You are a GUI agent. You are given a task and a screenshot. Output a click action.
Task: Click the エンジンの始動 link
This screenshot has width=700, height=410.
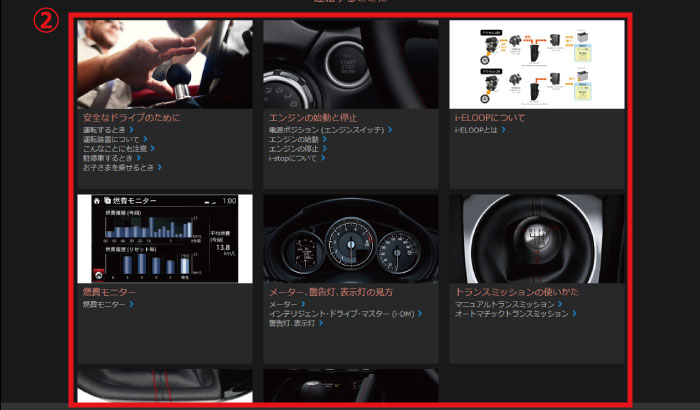pos(296,139)
